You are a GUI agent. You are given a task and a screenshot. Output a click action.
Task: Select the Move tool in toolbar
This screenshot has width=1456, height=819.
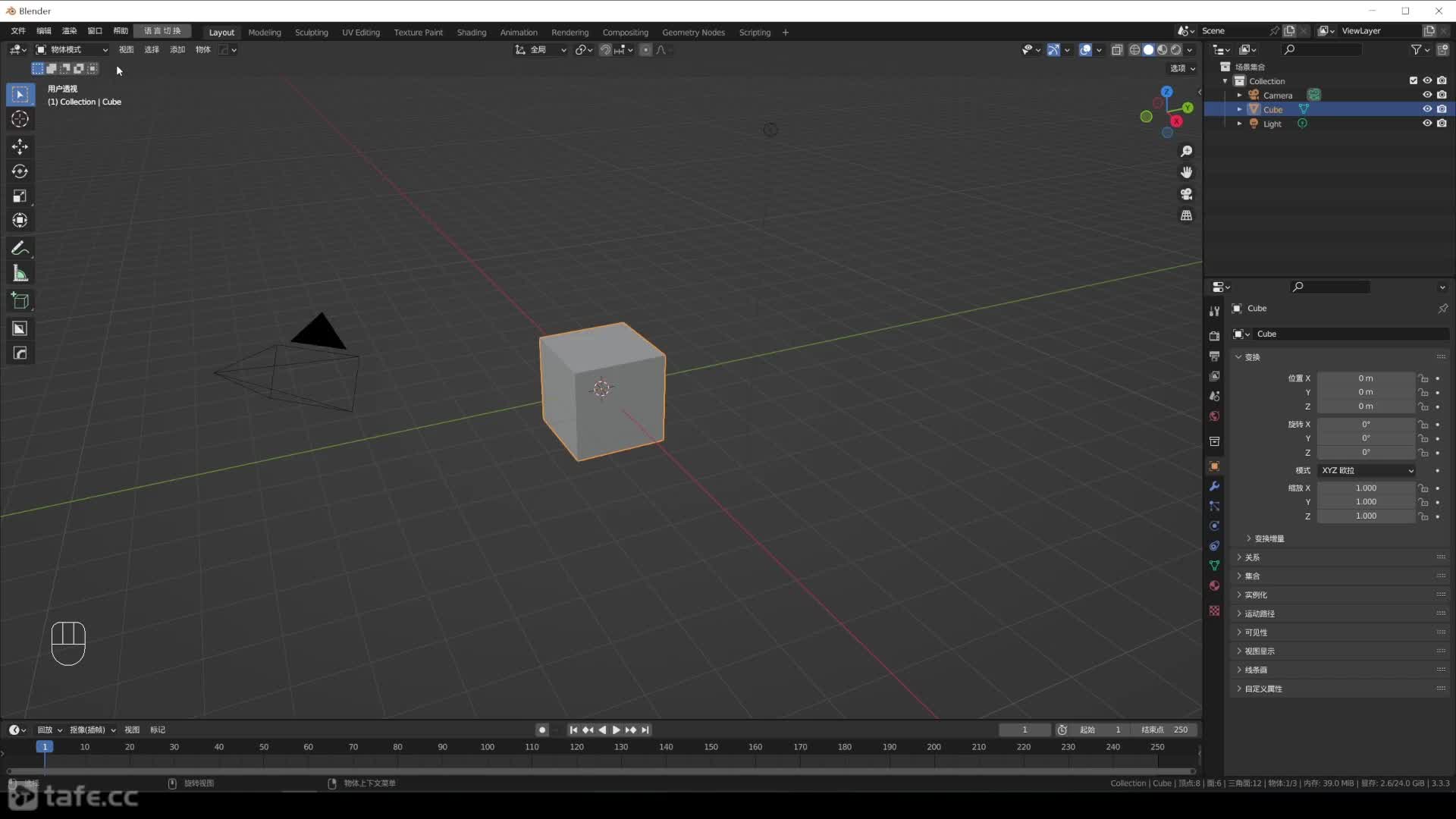(20, 145)
